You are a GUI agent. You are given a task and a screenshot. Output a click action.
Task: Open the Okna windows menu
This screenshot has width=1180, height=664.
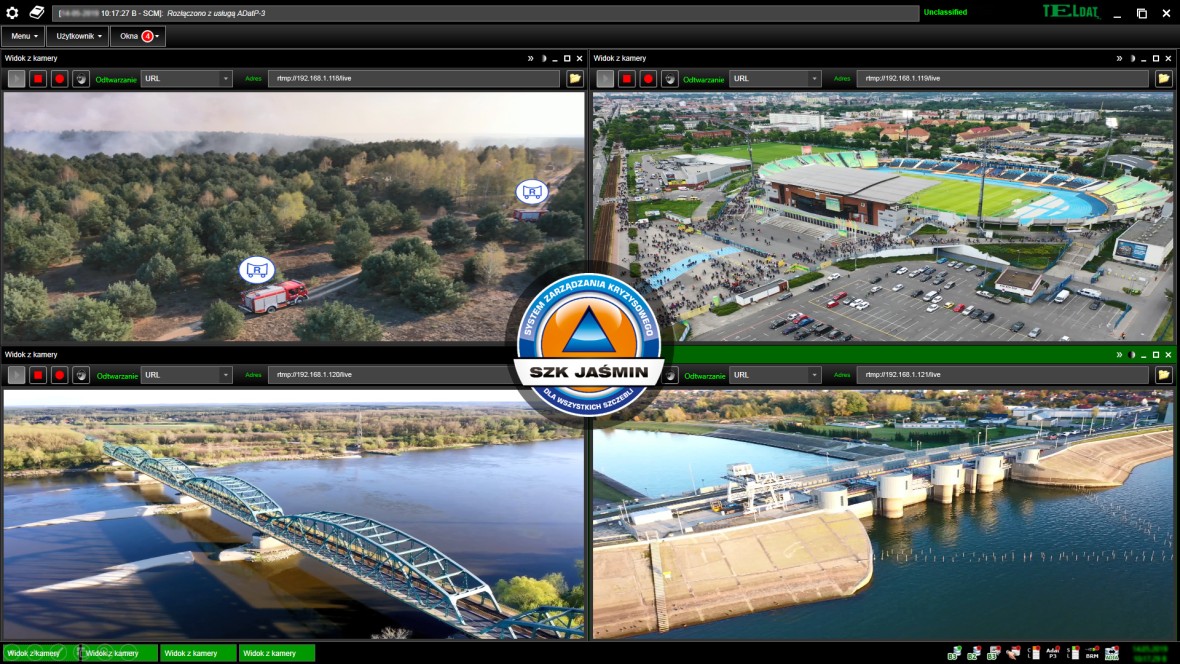coord(138,36)
